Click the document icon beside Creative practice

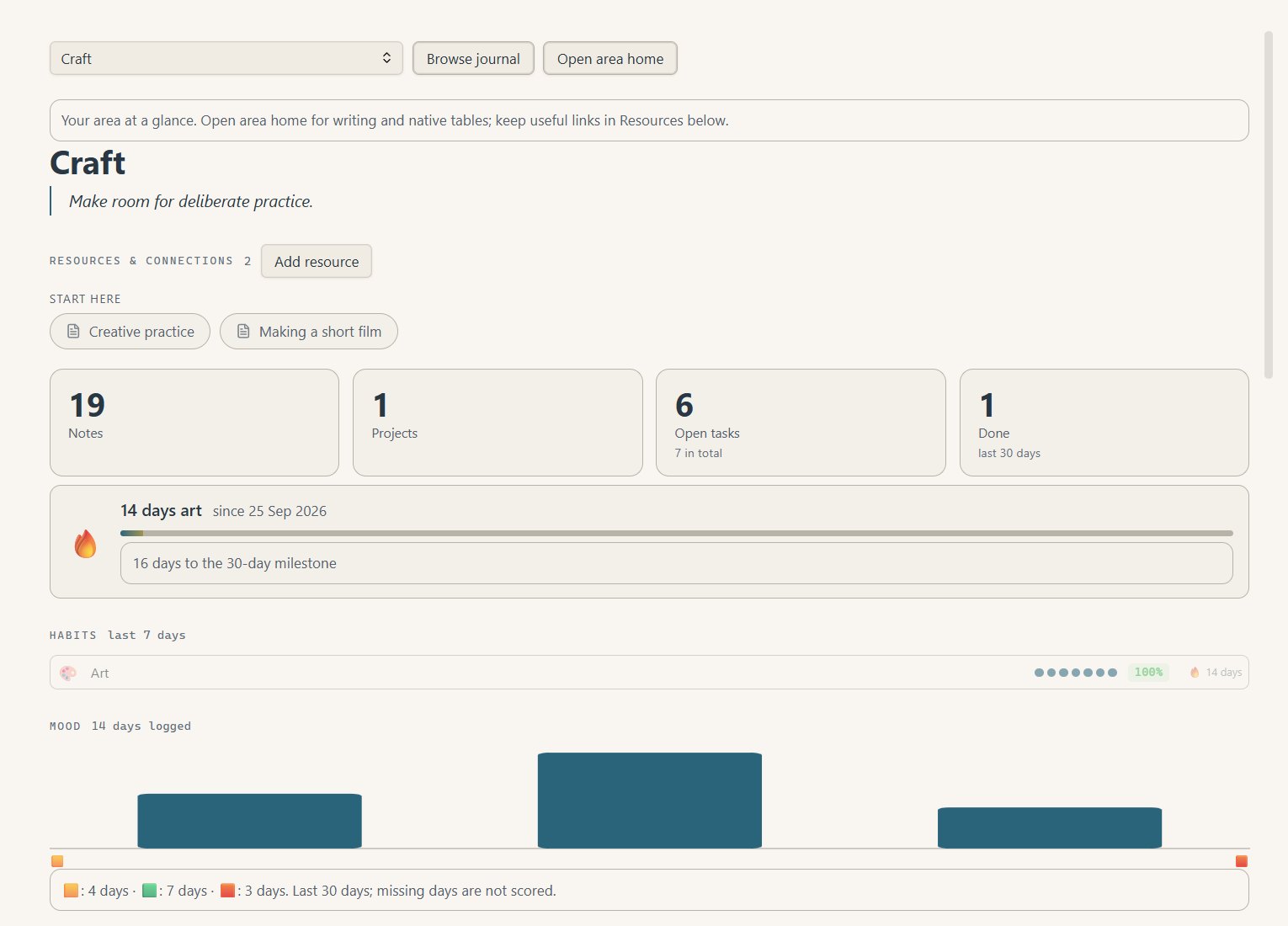click(73, 332)
